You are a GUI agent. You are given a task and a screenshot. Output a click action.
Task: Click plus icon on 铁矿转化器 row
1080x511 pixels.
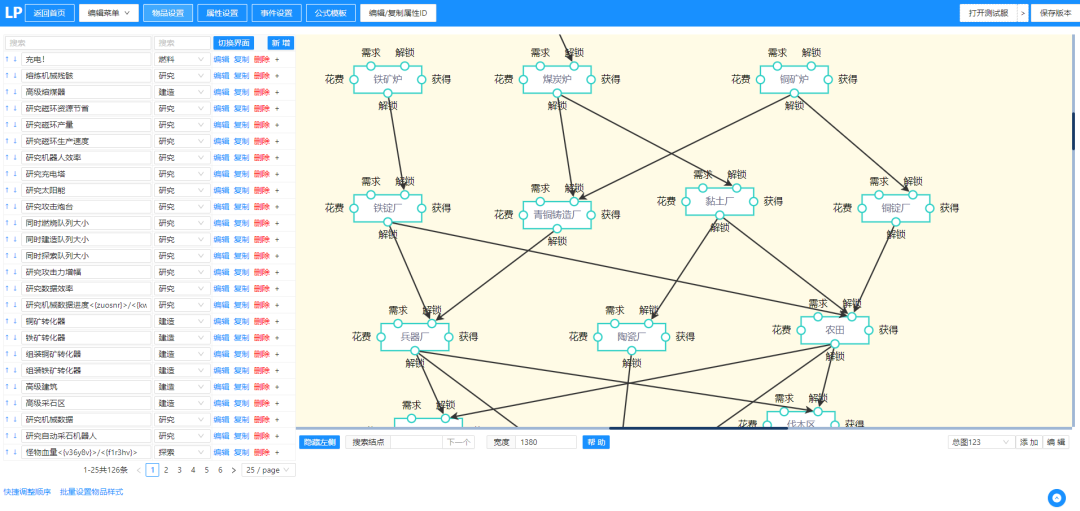pyautogui.click(x=277, y=338)
